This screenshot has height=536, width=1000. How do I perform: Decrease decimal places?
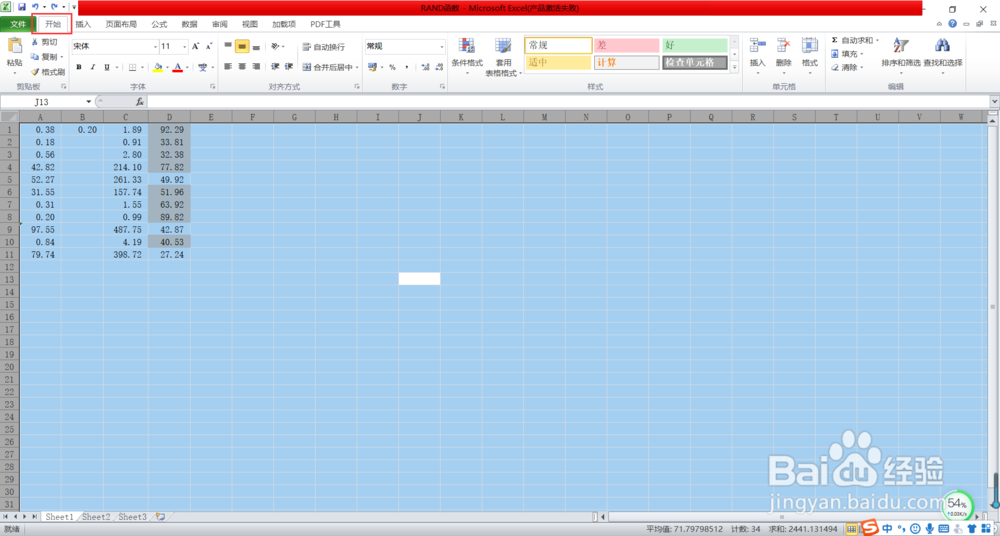click(439, 67)
